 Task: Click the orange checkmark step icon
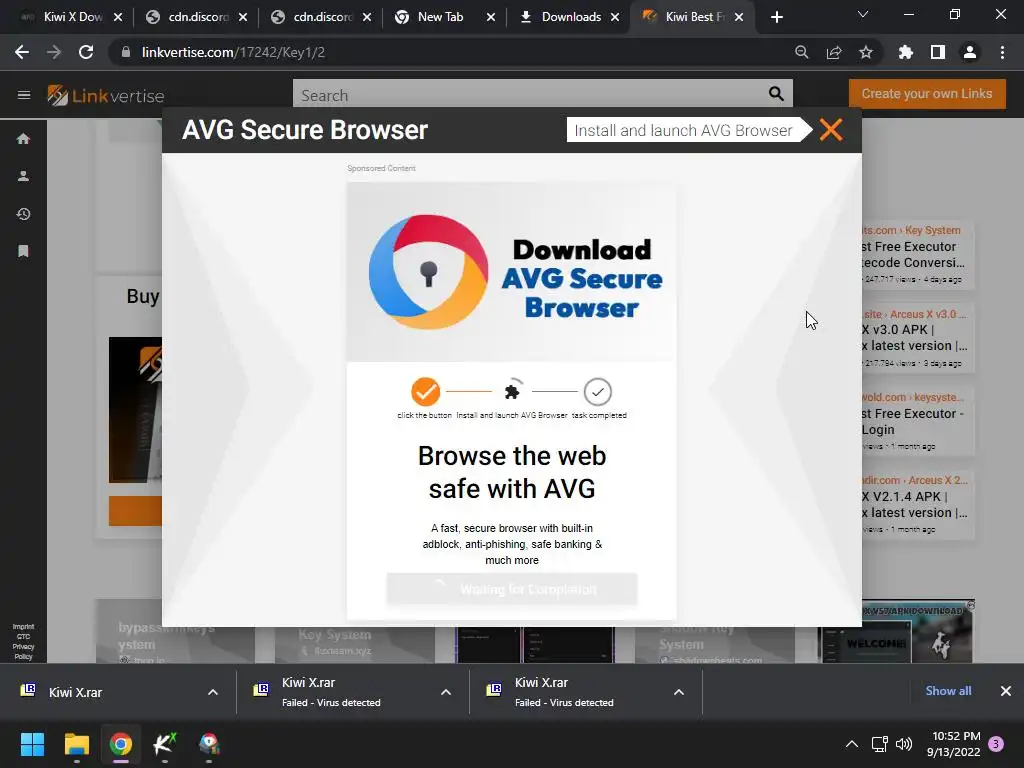click(x=425, y=391)
